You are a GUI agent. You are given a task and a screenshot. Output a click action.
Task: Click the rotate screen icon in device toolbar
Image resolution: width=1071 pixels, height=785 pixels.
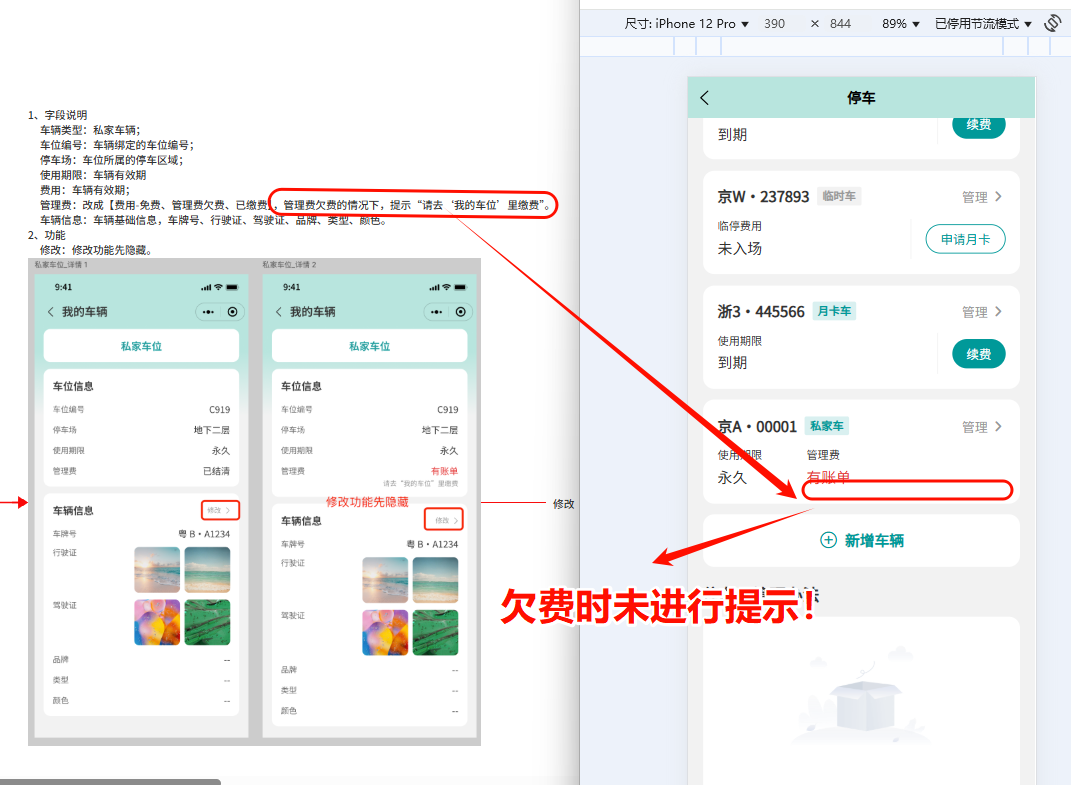click(1052, 23)
